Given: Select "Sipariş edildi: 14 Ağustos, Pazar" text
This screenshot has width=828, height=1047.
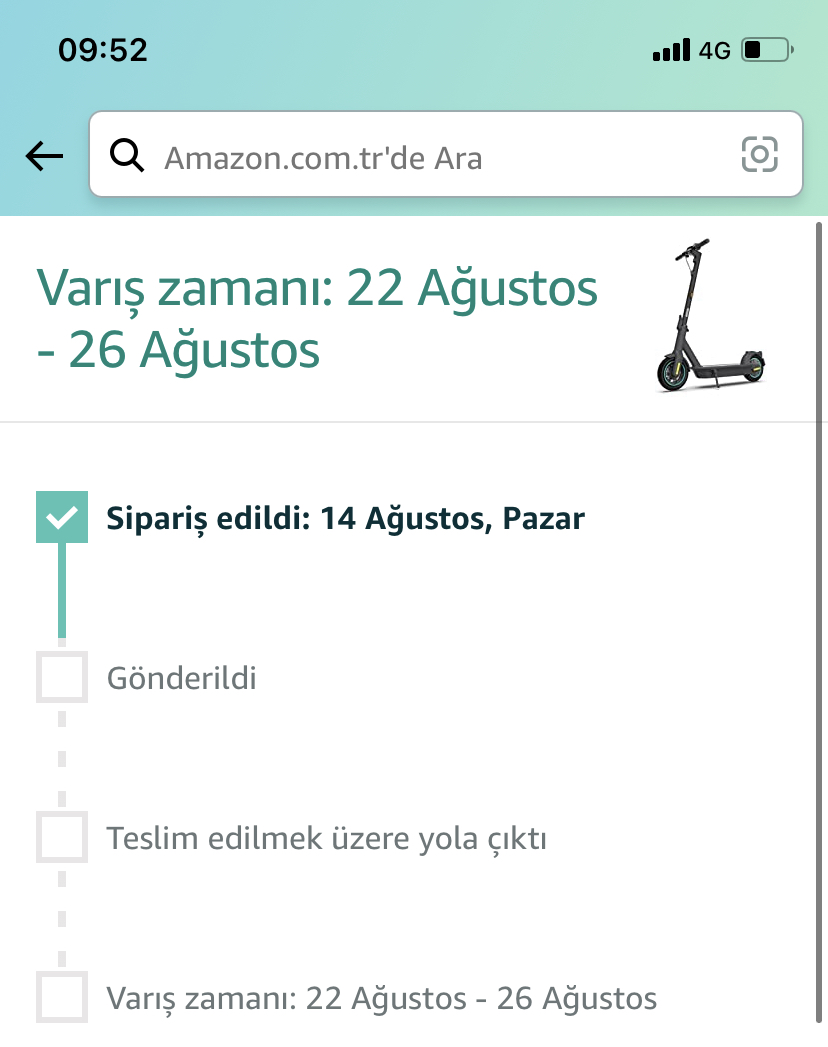Looking at the screenshot, I should [x=345, y=519].
